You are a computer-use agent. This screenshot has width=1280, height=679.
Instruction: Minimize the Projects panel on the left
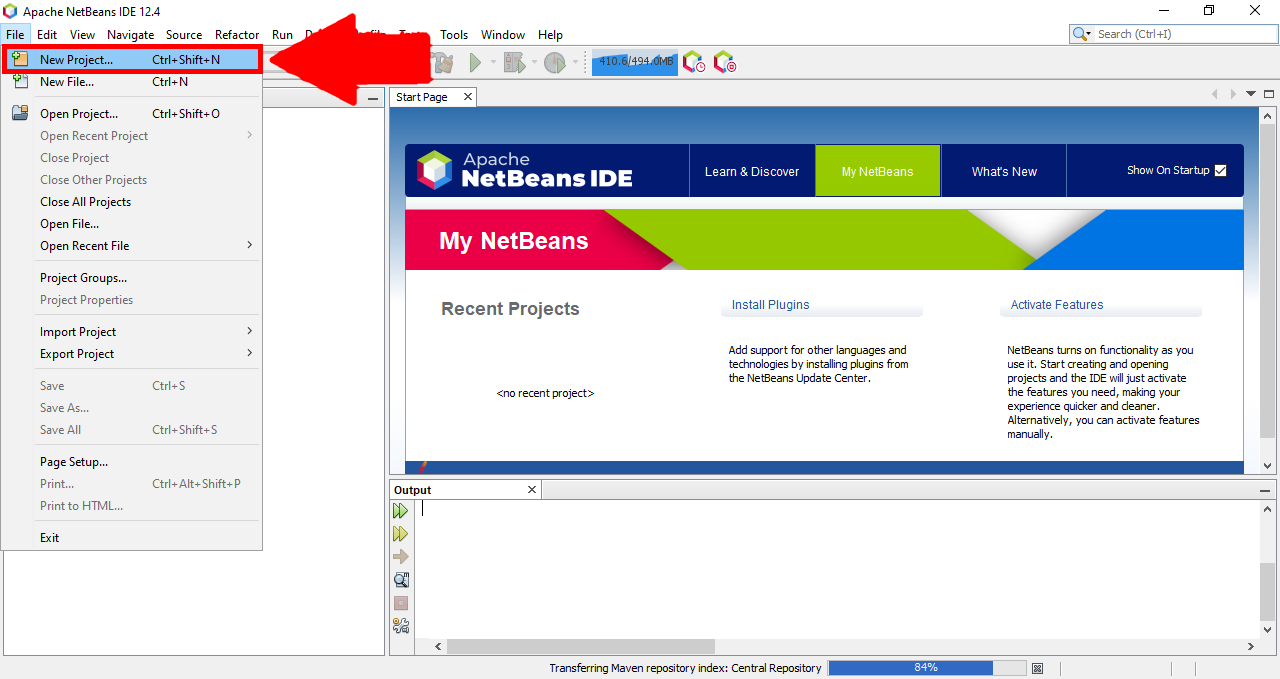pyautogui.click(x=373, y=98)
